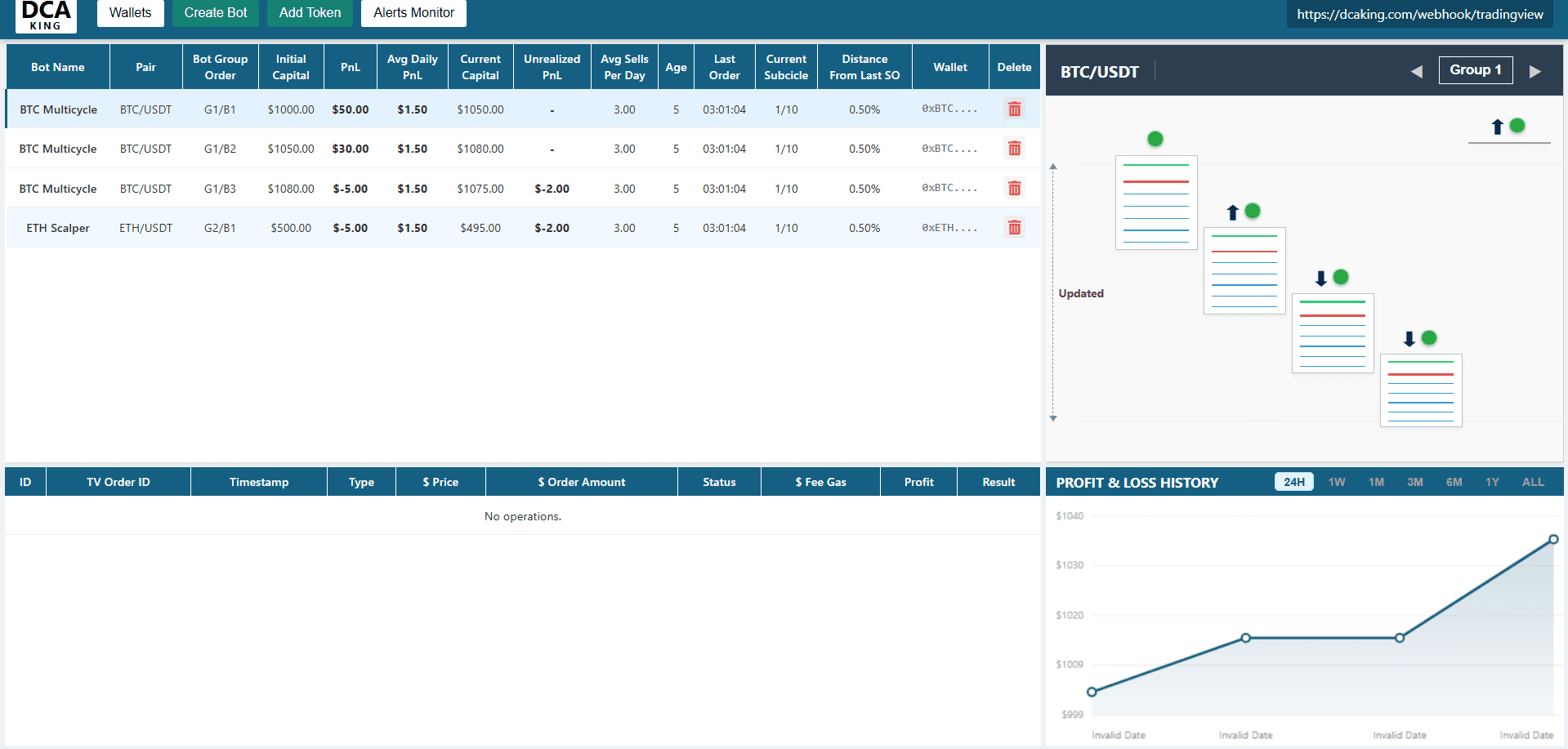Image resolution: width=1568 pixels, height=749 pixels.
Task: Sort by Avg Sells Per Day header
Action: click(624, 67)
